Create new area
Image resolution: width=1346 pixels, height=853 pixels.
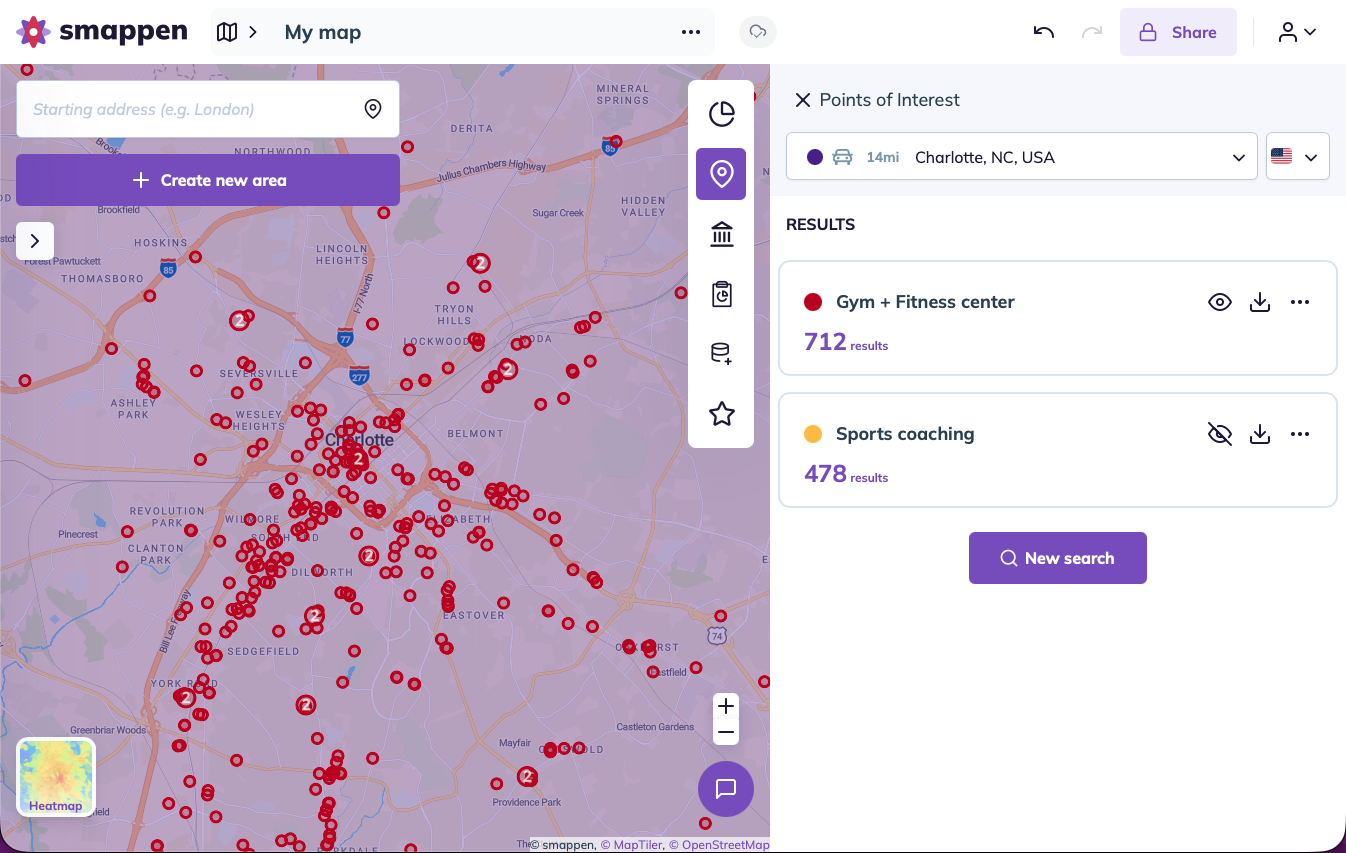(208, 180)
